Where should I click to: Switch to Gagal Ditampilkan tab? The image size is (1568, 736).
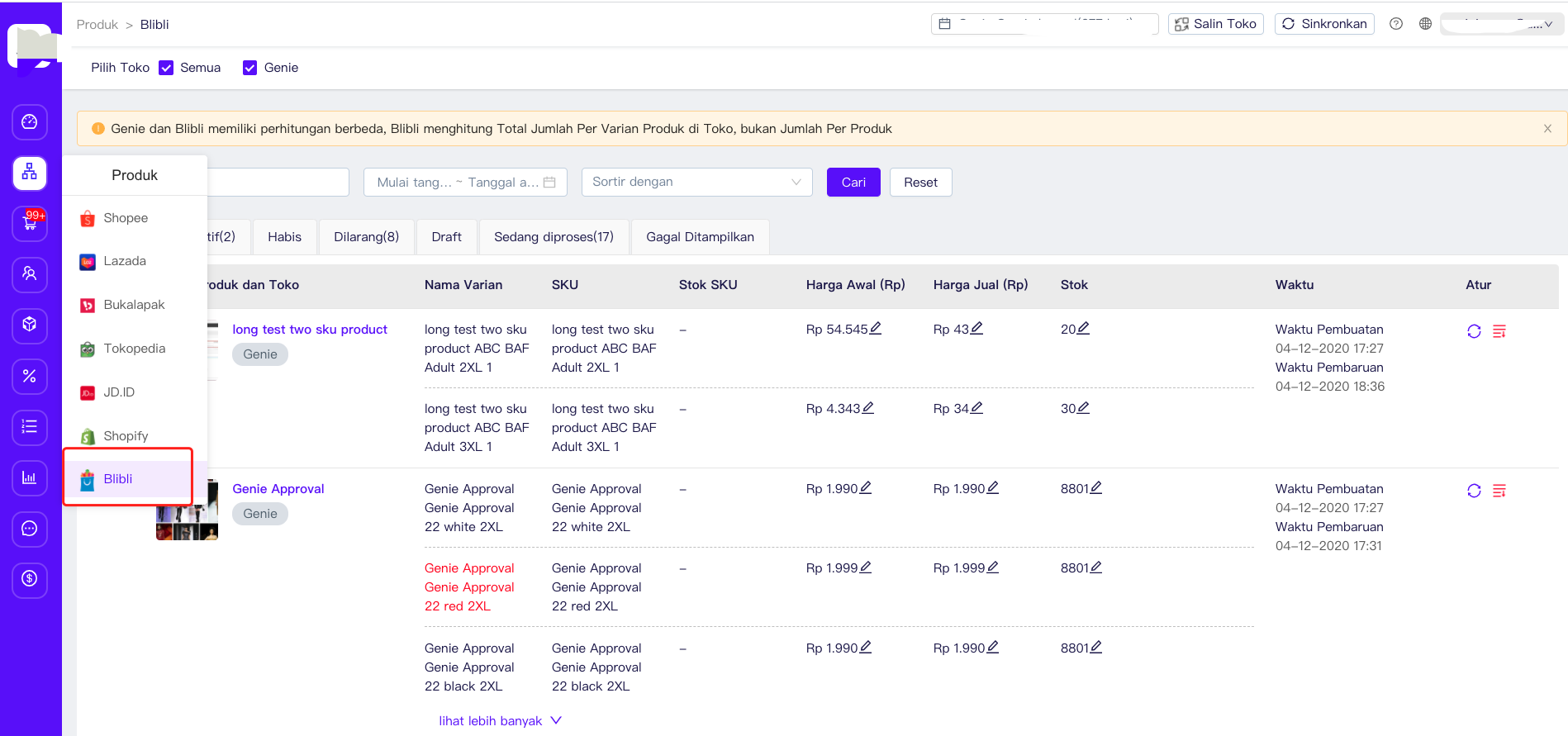point(700,237)
